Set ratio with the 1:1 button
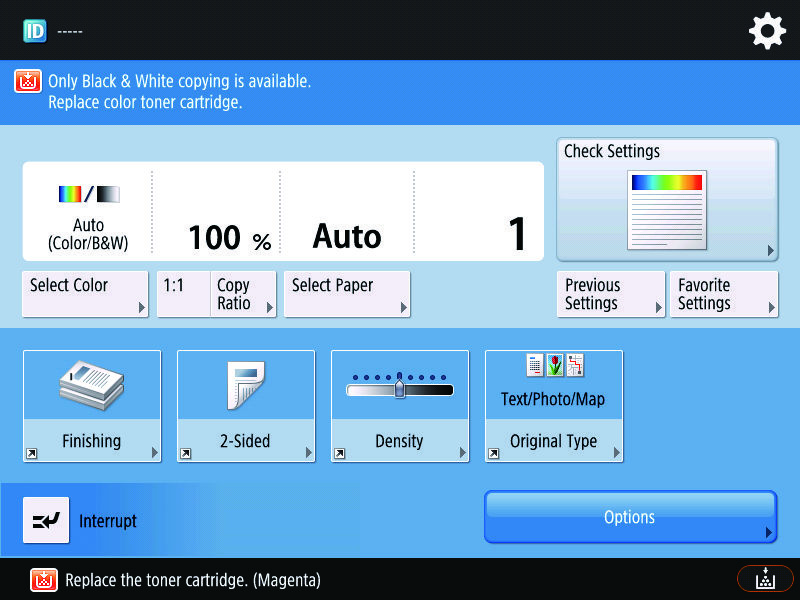 (x=184, y=294)
